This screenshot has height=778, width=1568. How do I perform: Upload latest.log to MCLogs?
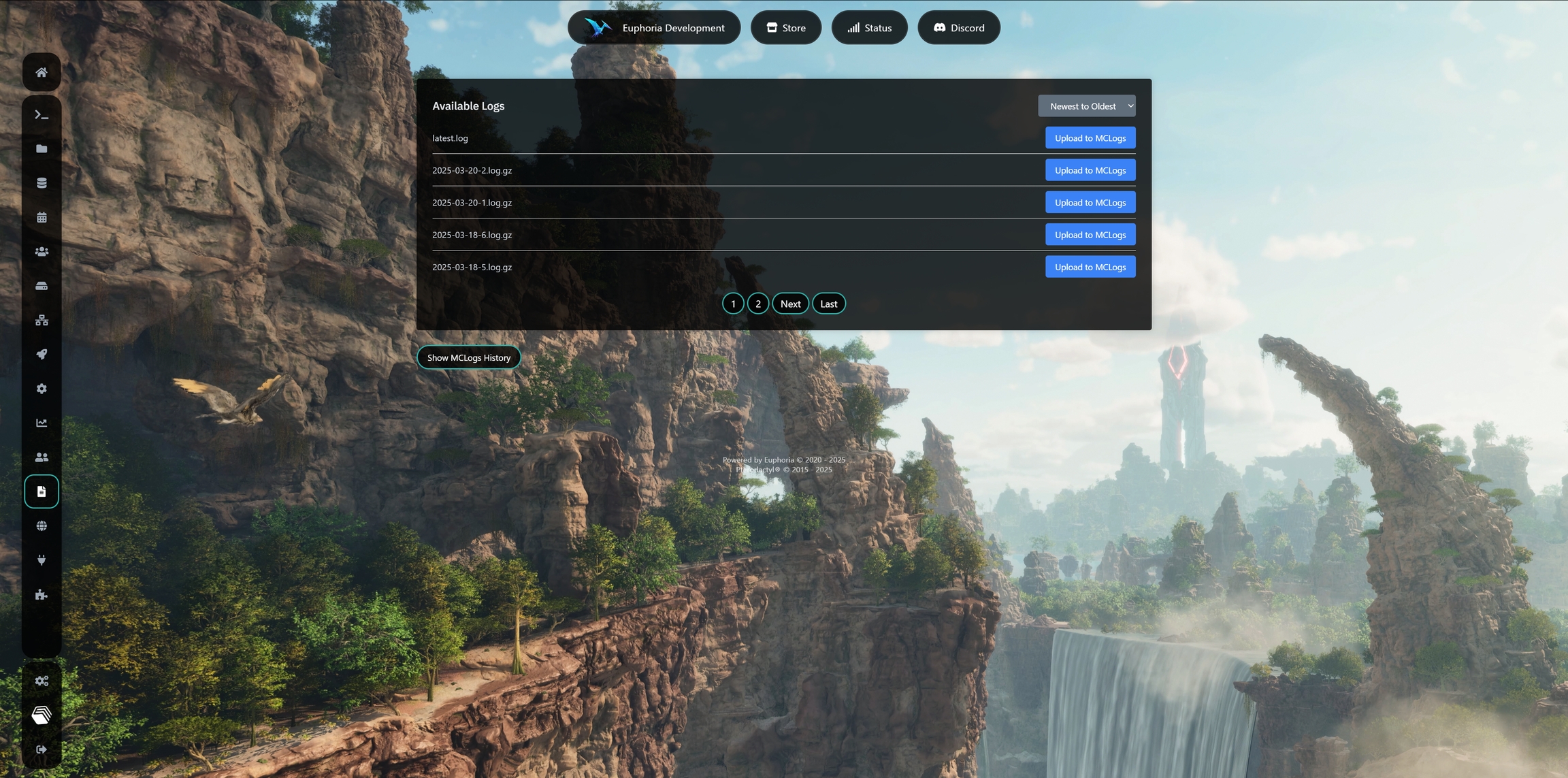[1090, 137]
